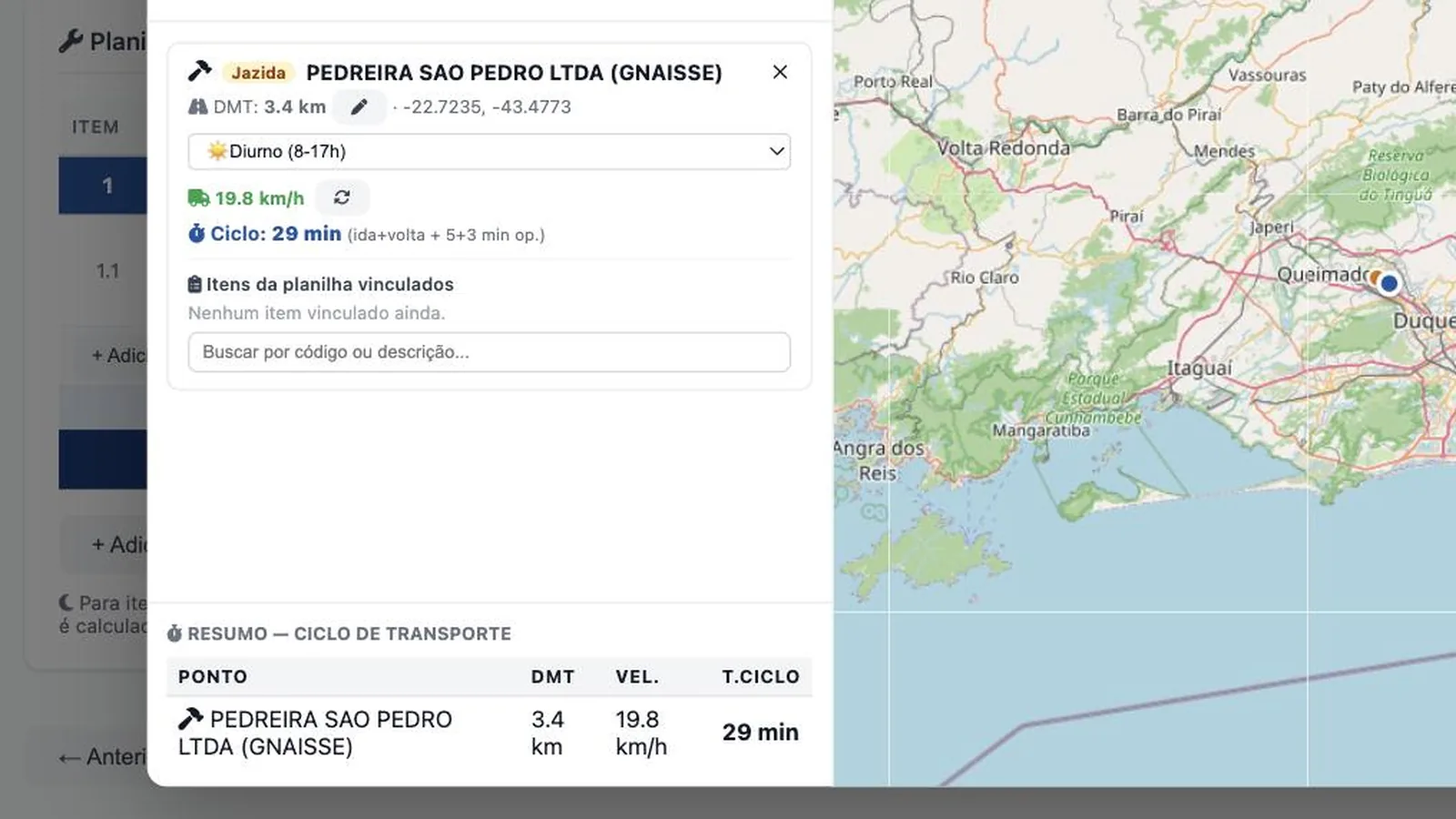The image size is (1456, 819).
Task: Click the 'Ciclo: 29 min' text
Action: tap(276, 234)
